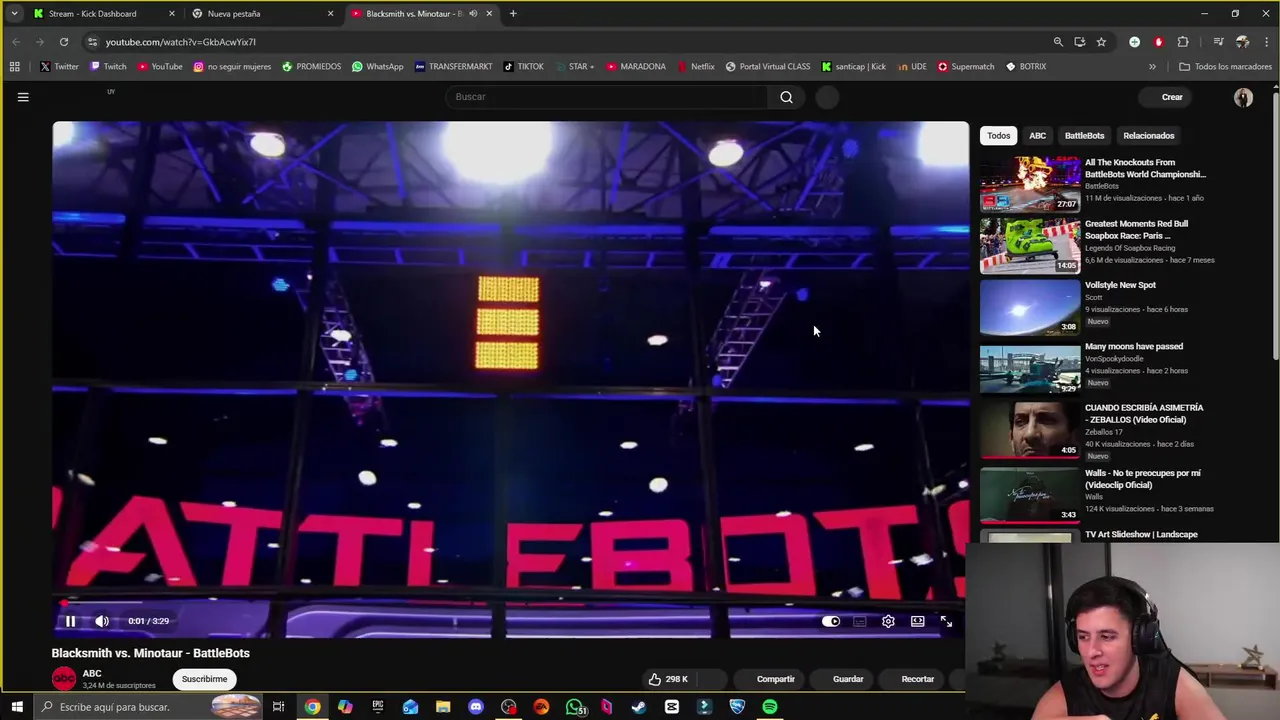Click the voice search microphone button

click(827, 97)
